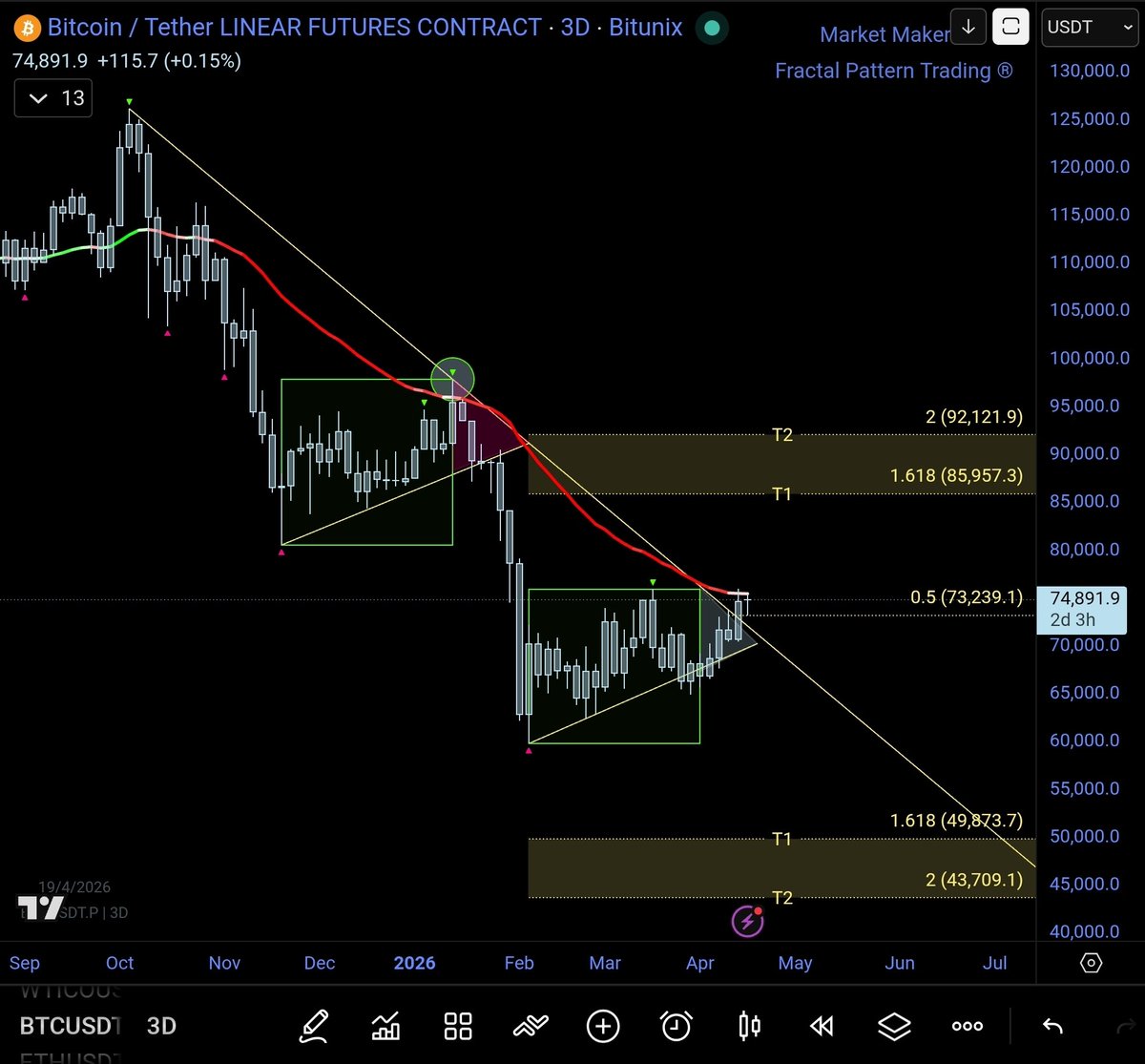Open the three-dots more options menu
Screen dimensions: 1145x1064
click(x=967, y=1026)
